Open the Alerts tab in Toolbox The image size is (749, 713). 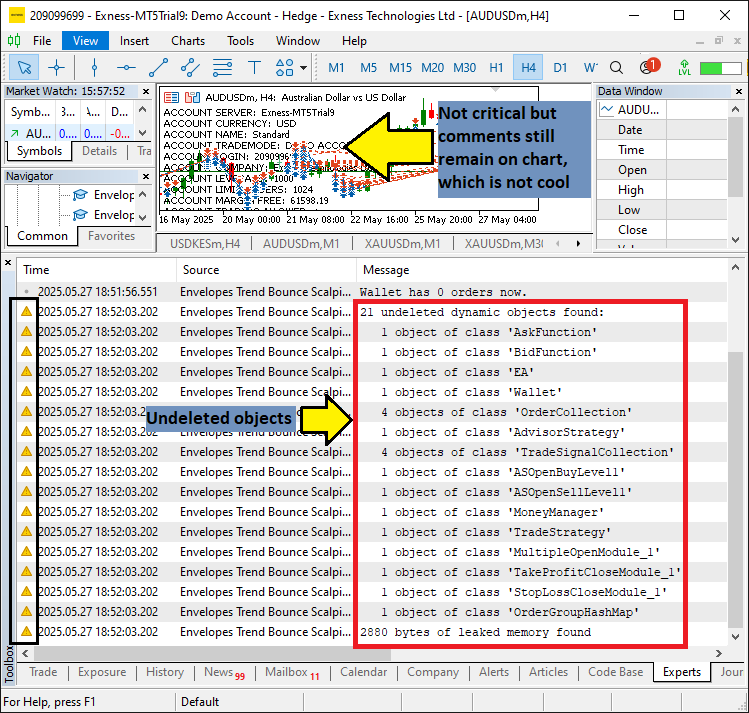494,672
